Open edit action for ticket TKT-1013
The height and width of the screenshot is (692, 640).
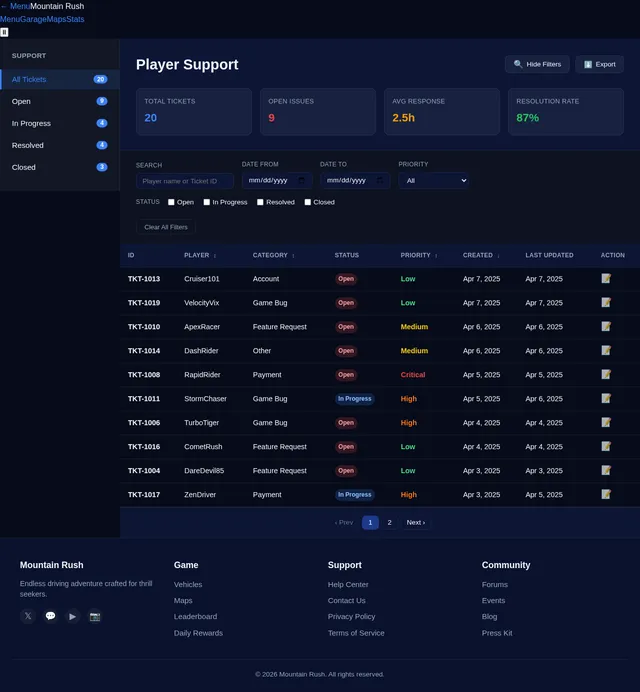pos(606,278)
